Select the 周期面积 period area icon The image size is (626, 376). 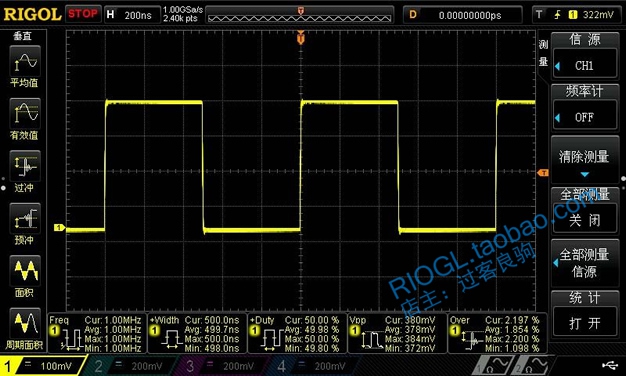point(25,323)
